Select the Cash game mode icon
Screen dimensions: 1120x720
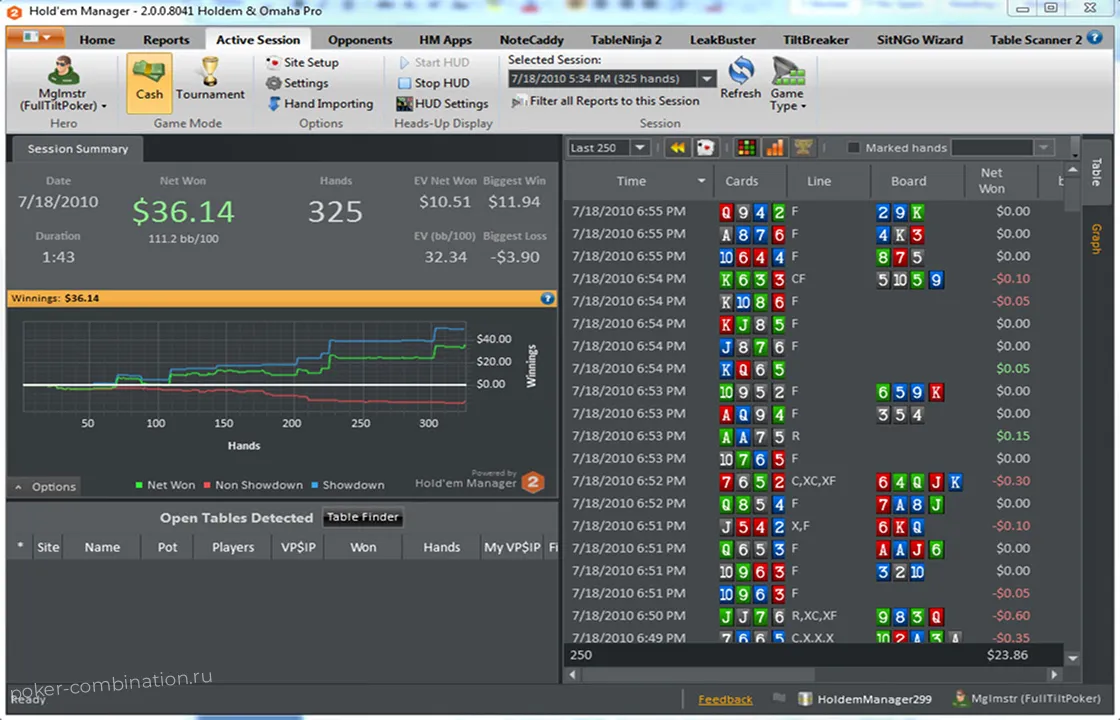(x=148, y=80)
